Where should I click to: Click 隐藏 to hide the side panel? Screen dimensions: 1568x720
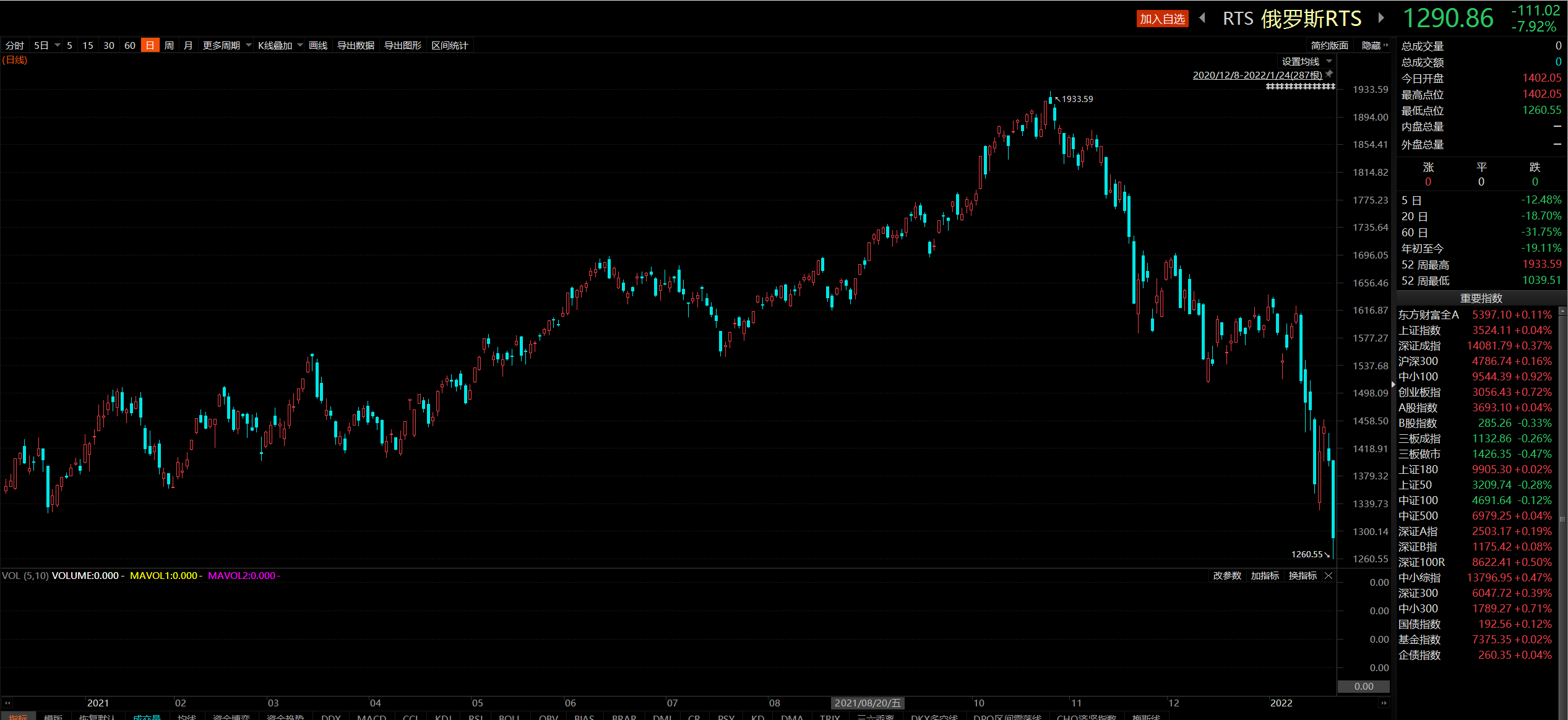coord(1372,46)
